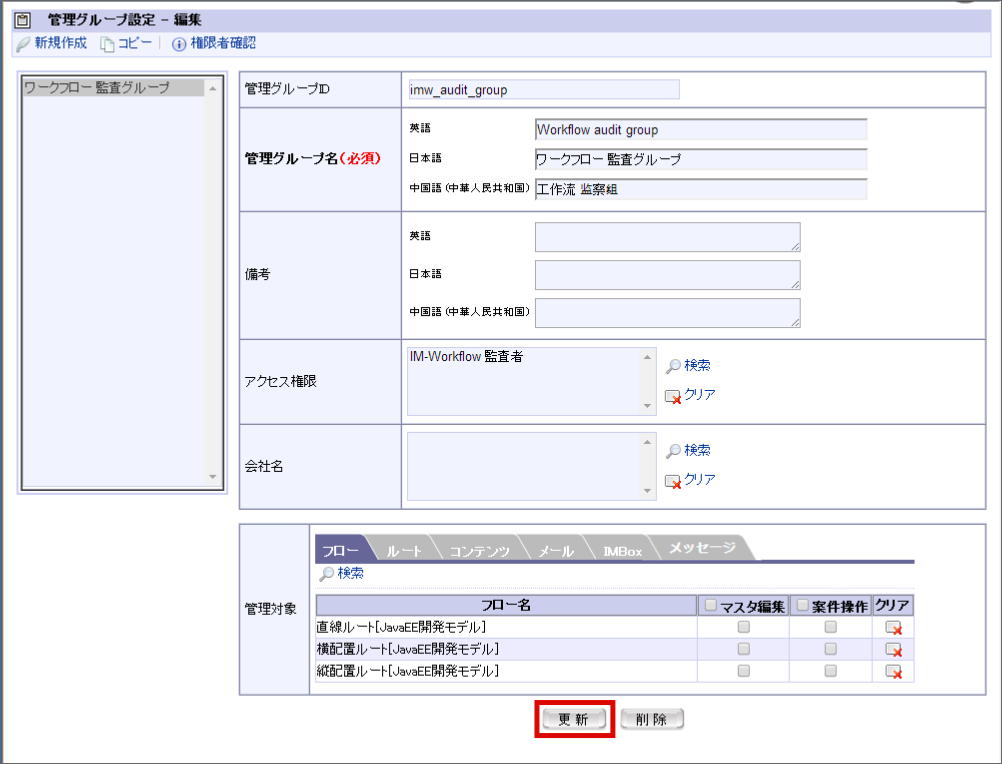Click the clear icon for アクセス権限
This screenshot has height=764, width=1002.
[673, 397]
